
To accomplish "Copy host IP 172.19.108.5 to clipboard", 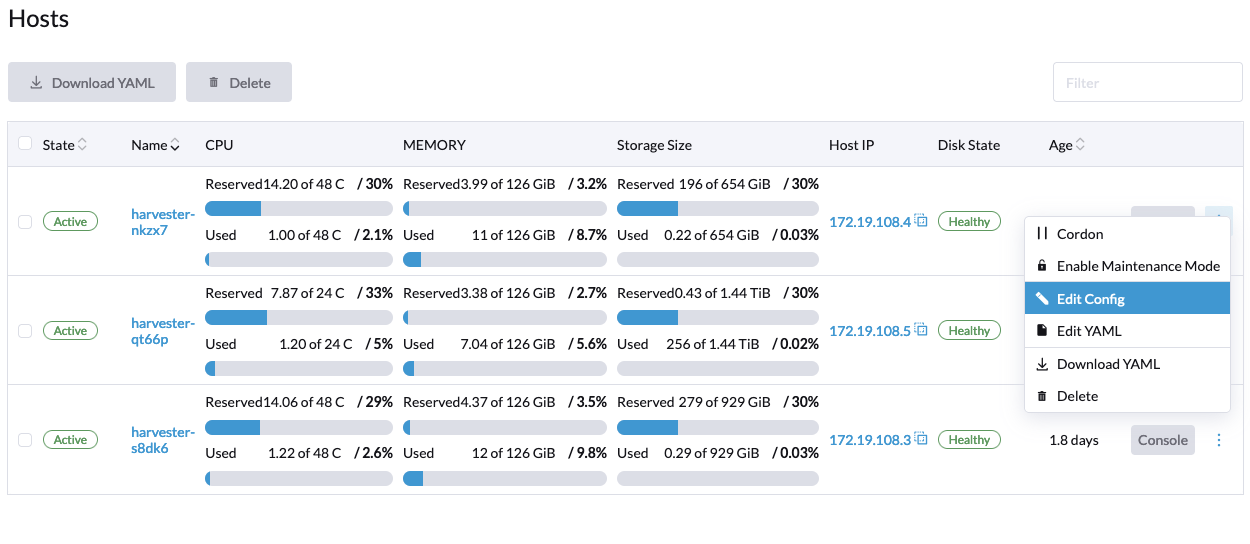I will tap(921, 330).
